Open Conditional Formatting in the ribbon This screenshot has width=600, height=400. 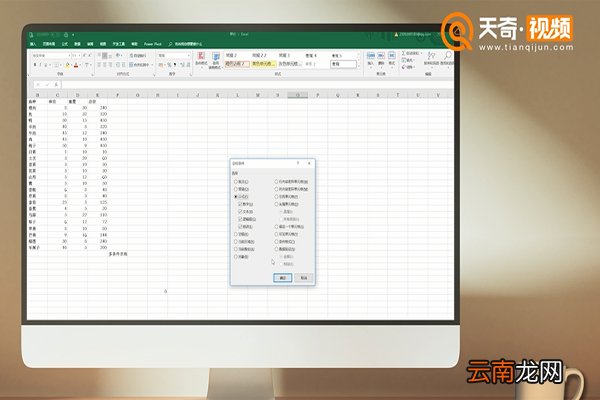(x=203, y=61)
